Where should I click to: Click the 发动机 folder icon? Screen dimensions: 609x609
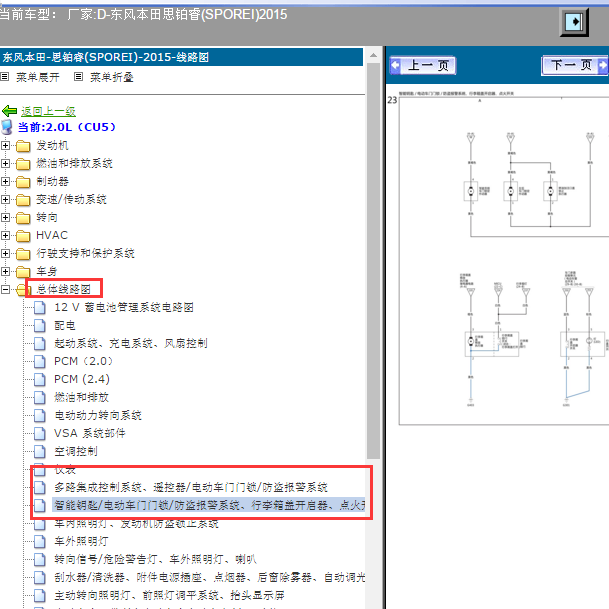pos(23,146)
